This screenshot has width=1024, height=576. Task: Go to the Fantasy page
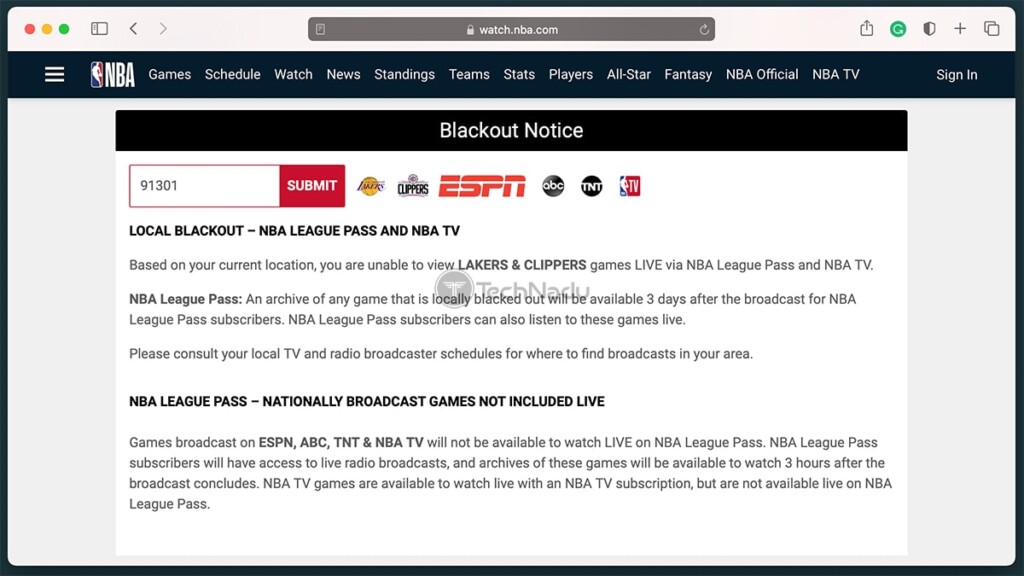[688, 74]
